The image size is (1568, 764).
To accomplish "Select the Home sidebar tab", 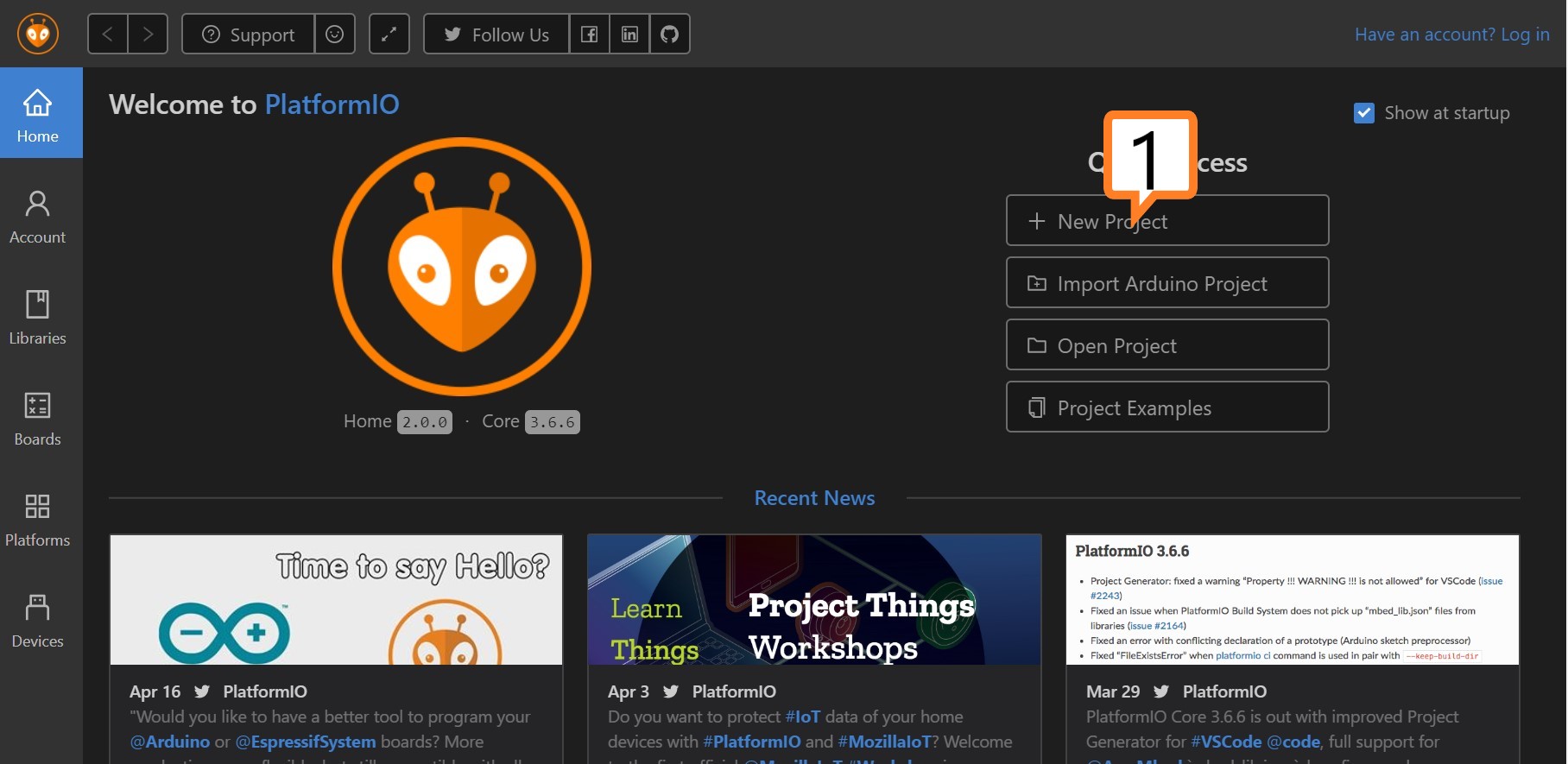I will pyautogui.click(x=41, y=113).
